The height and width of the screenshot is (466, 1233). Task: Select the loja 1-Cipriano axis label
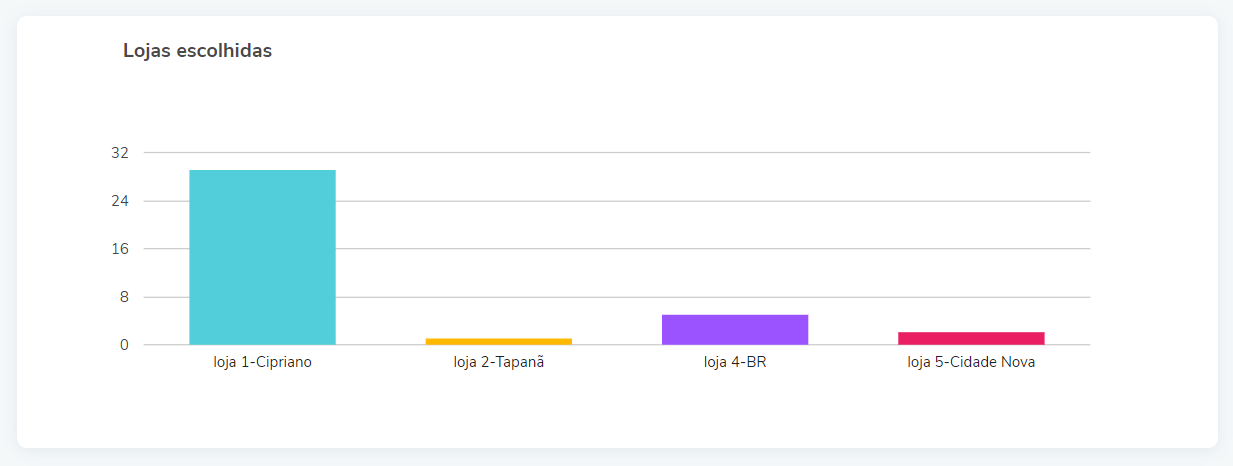coord(262,362)
